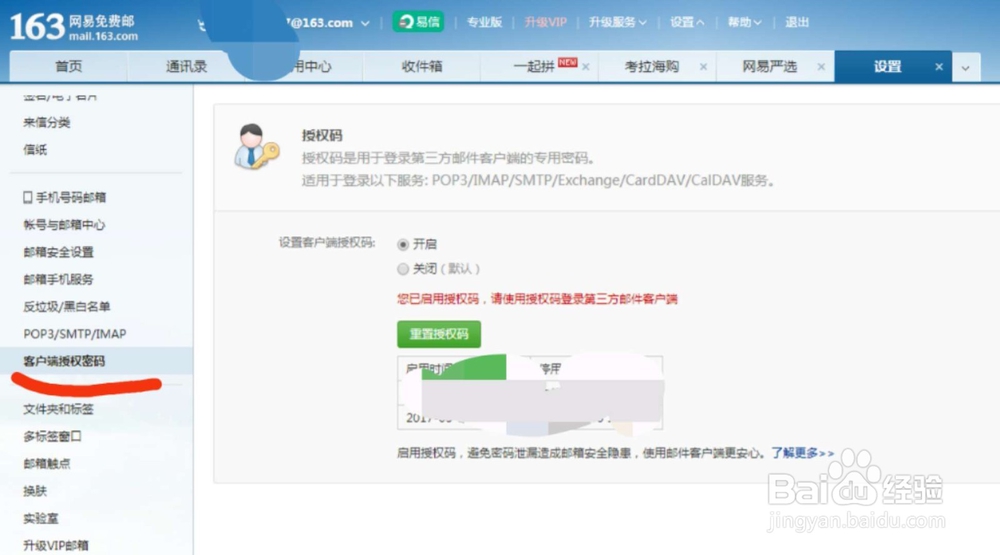
Task: Click the 退出 logout link
Action: [797, 22]
